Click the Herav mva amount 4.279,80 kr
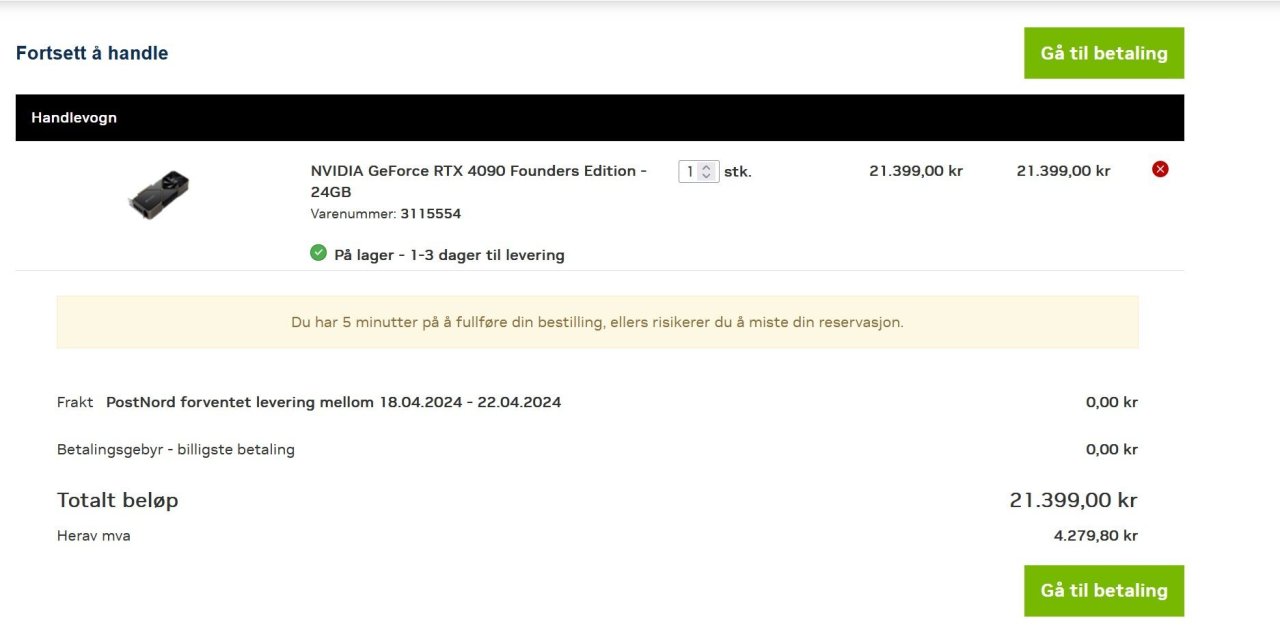Image resolution: width=1280 pixels, height=633 pixels. pyautogui.click(x=1095, y=536)
